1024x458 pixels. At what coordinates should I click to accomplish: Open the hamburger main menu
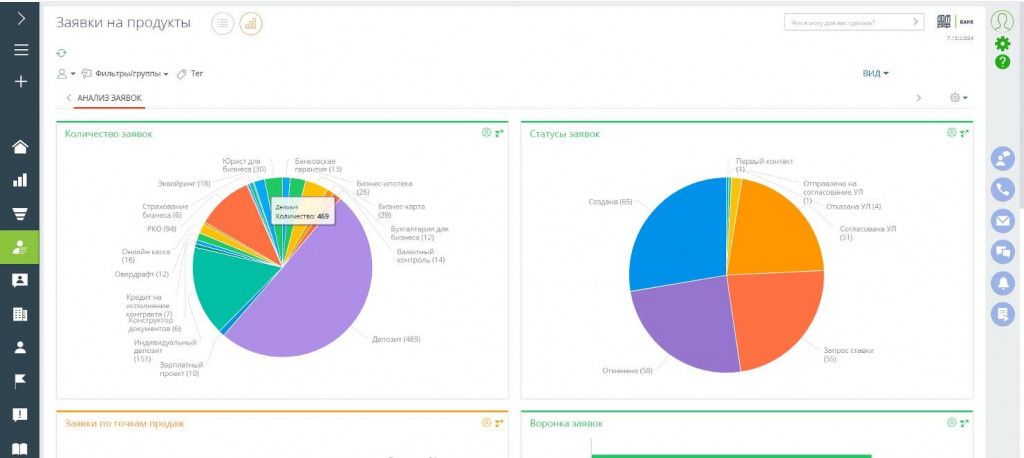[20, 50]
